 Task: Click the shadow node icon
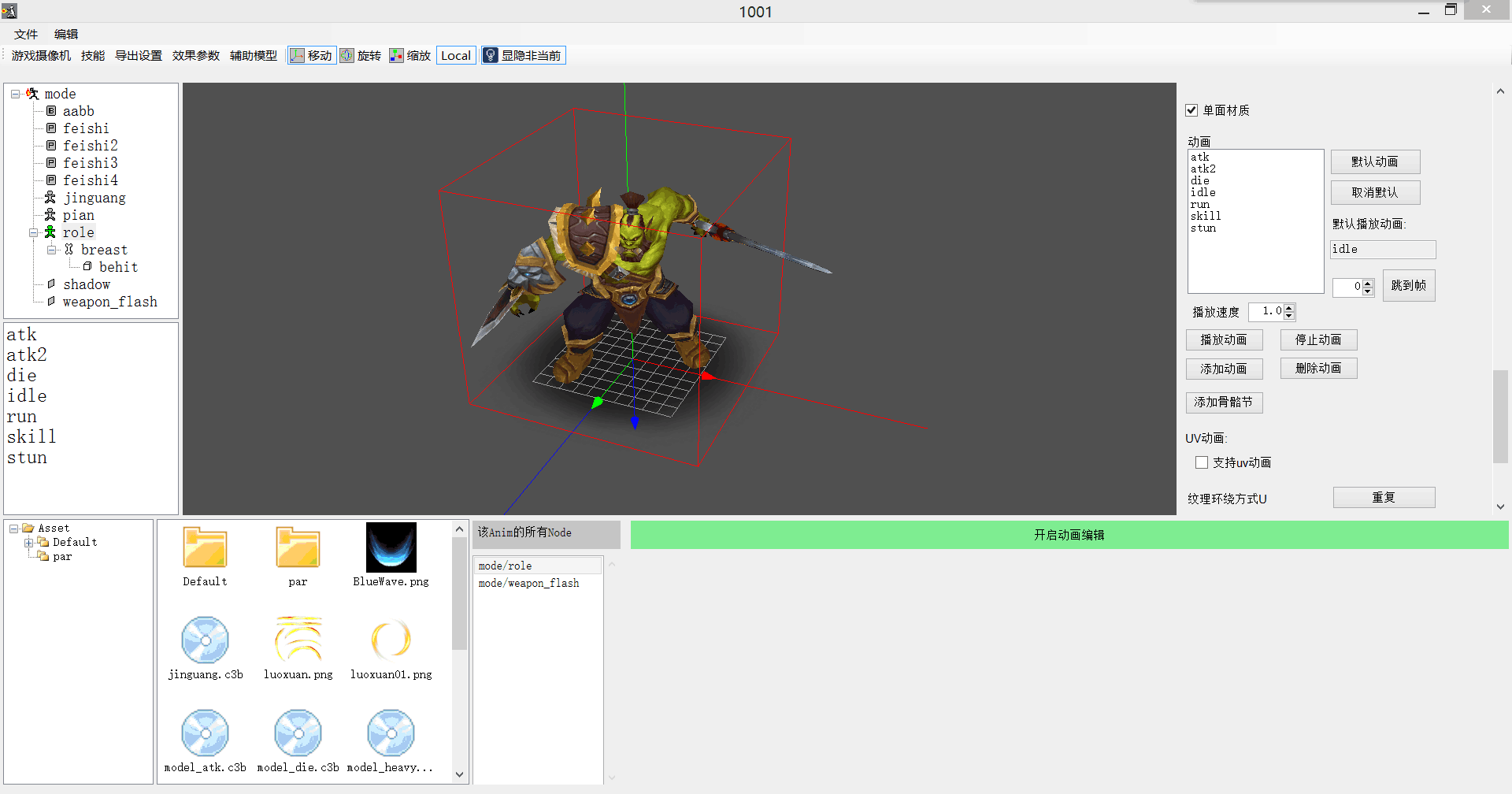51,284
